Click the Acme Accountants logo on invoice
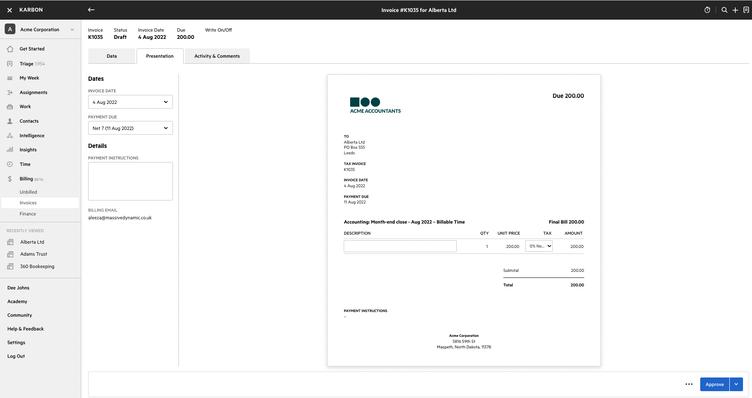This screenshot has height=398, width=752. [375, 105]
